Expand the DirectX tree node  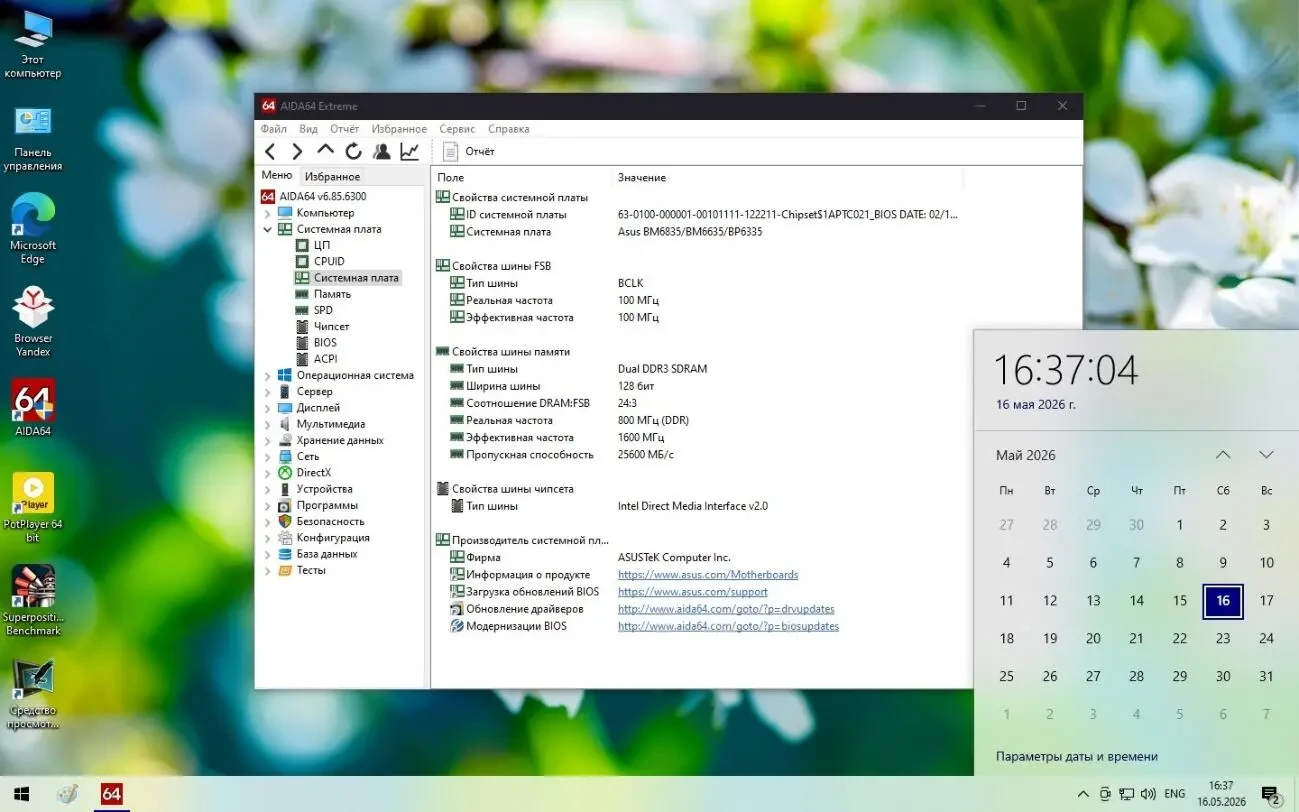click(267, 473)
